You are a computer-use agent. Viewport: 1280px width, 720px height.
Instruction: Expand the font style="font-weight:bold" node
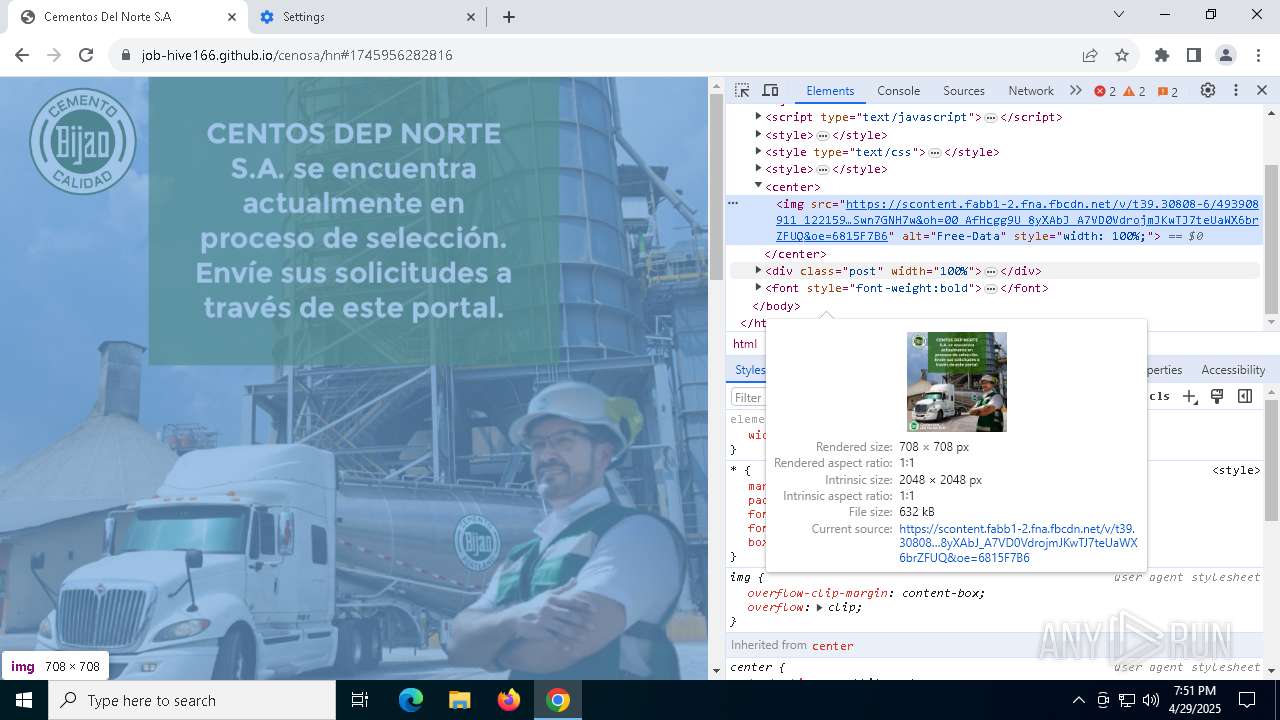[759, 288]
